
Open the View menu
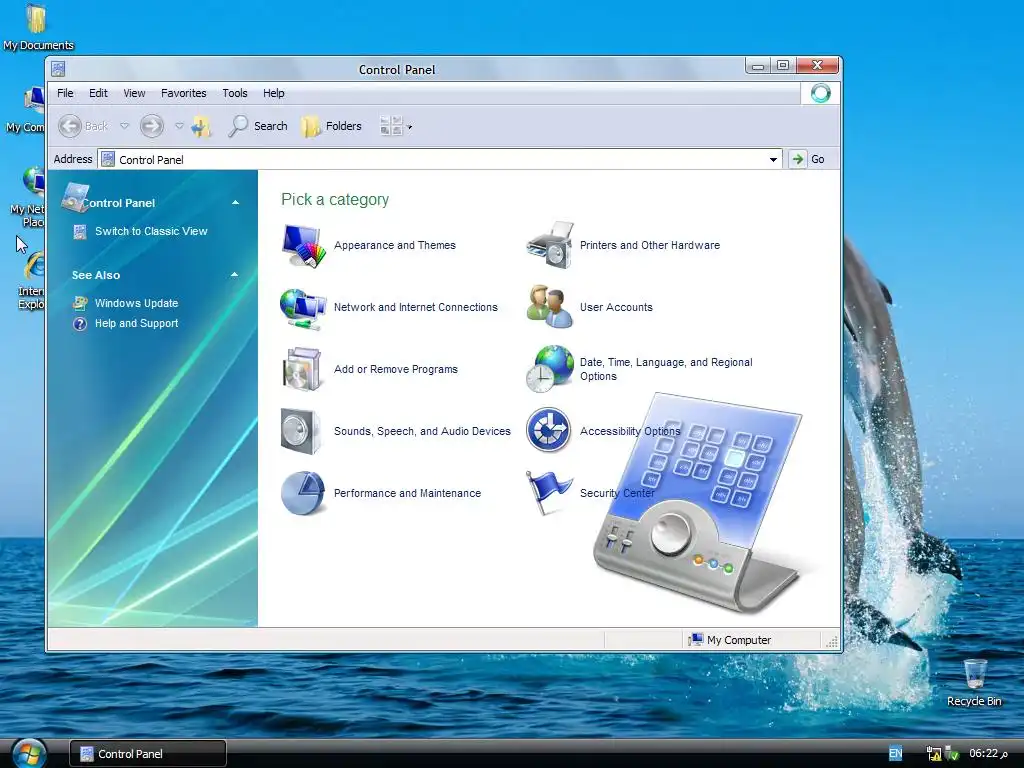(135, 93)
